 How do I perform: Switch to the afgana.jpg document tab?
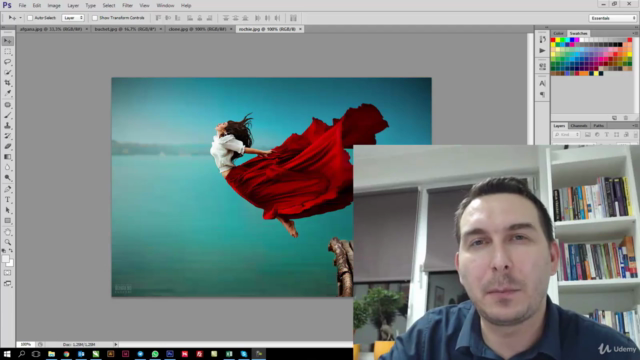pyautogui.click(x=51, y=29)
